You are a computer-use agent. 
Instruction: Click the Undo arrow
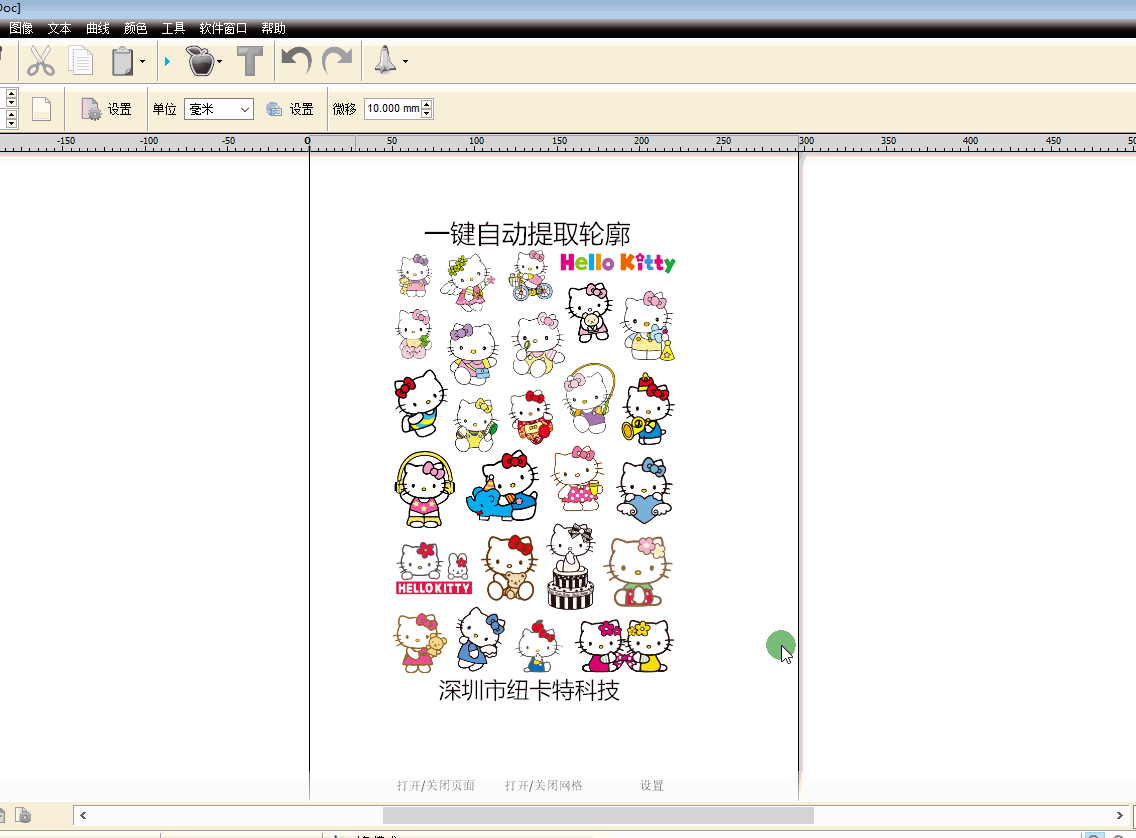click(x=296, y=61)
